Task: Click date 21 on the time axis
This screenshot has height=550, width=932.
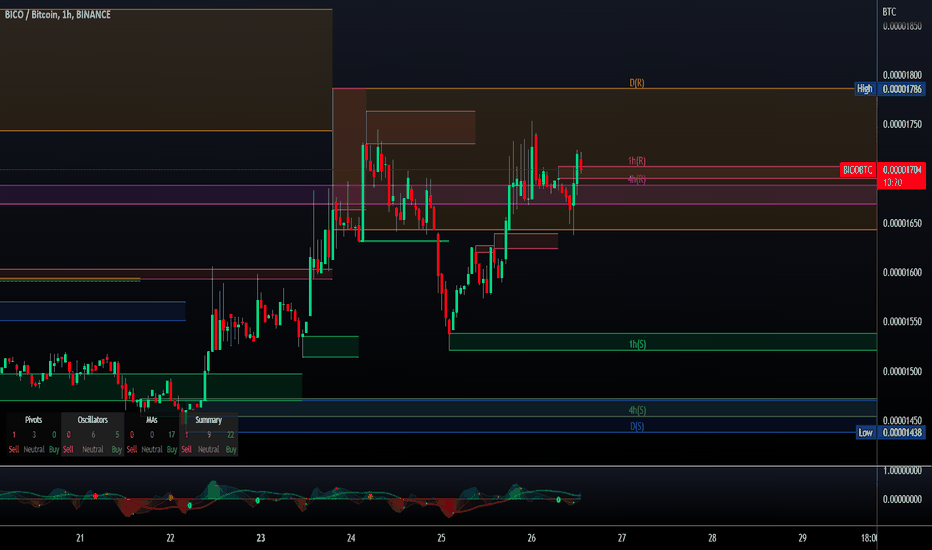Action: point(80,538)
